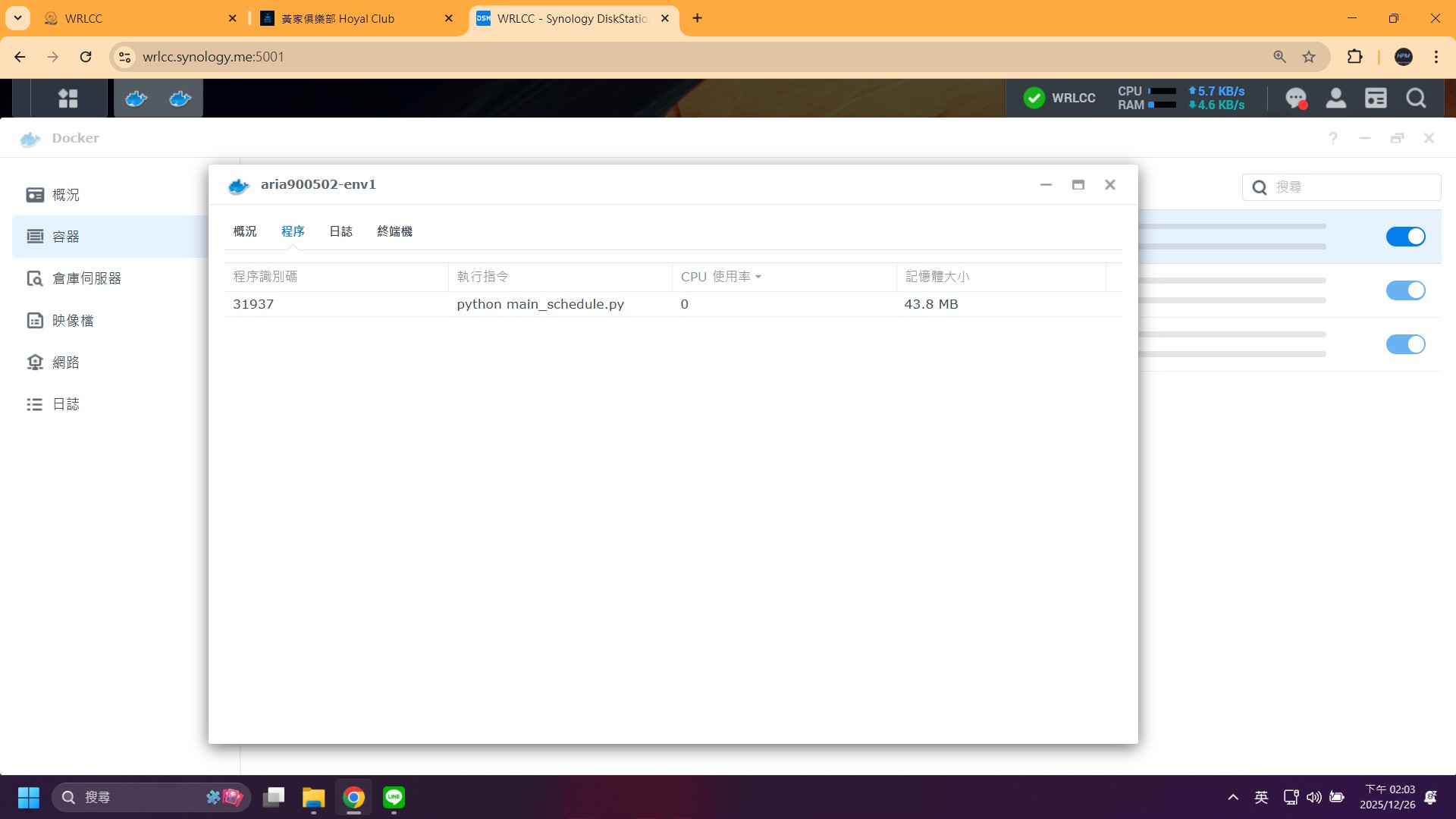
Task: Open the DSM user options icon
Action: pyautogui.click(x=1335, y=99)
